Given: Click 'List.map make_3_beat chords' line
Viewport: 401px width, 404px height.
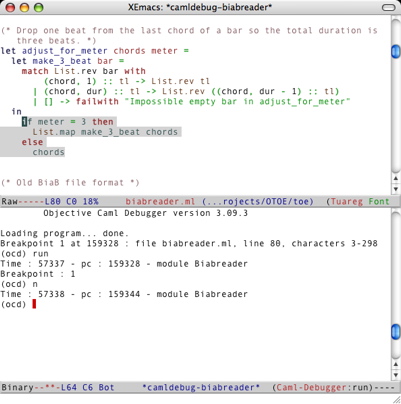Looking at the screenshot, I should pyautogui.click(x=105, y=132).
